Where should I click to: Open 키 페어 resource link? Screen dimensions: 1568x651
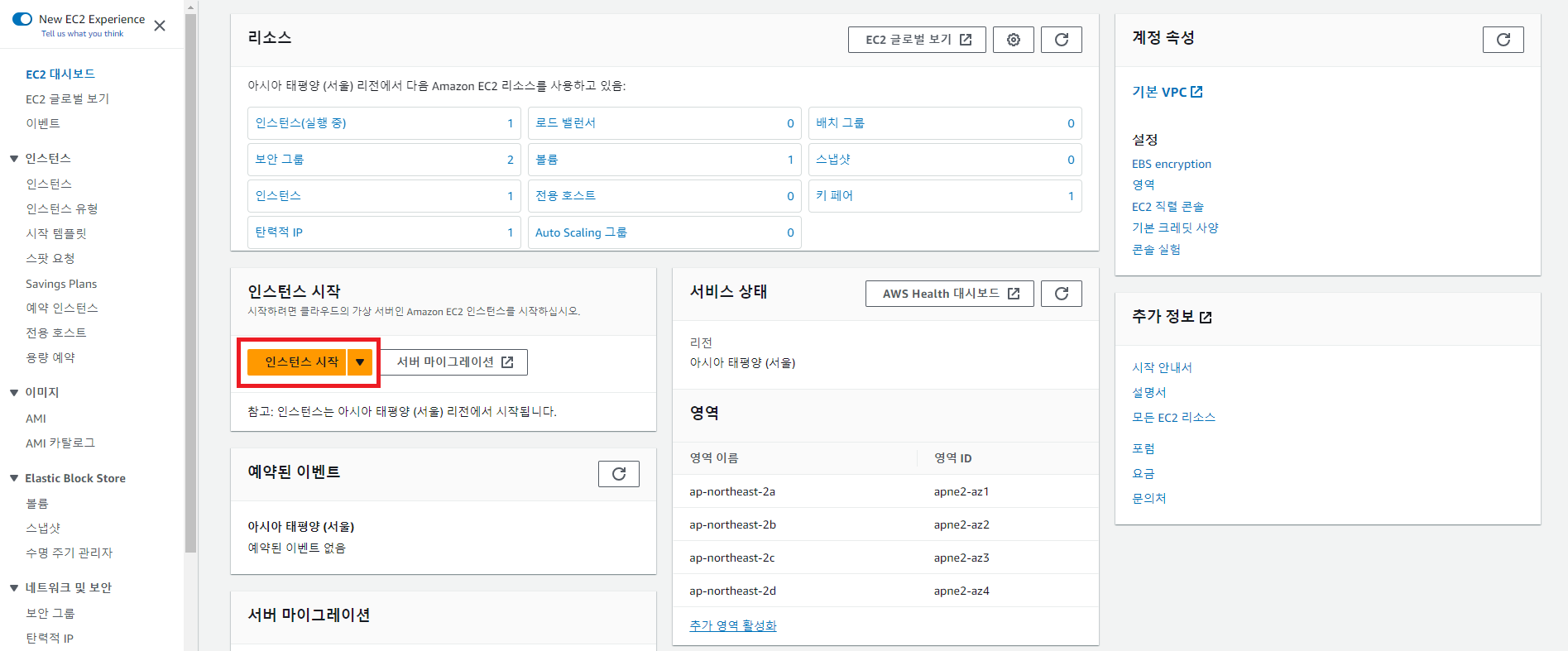pos(834,195)
